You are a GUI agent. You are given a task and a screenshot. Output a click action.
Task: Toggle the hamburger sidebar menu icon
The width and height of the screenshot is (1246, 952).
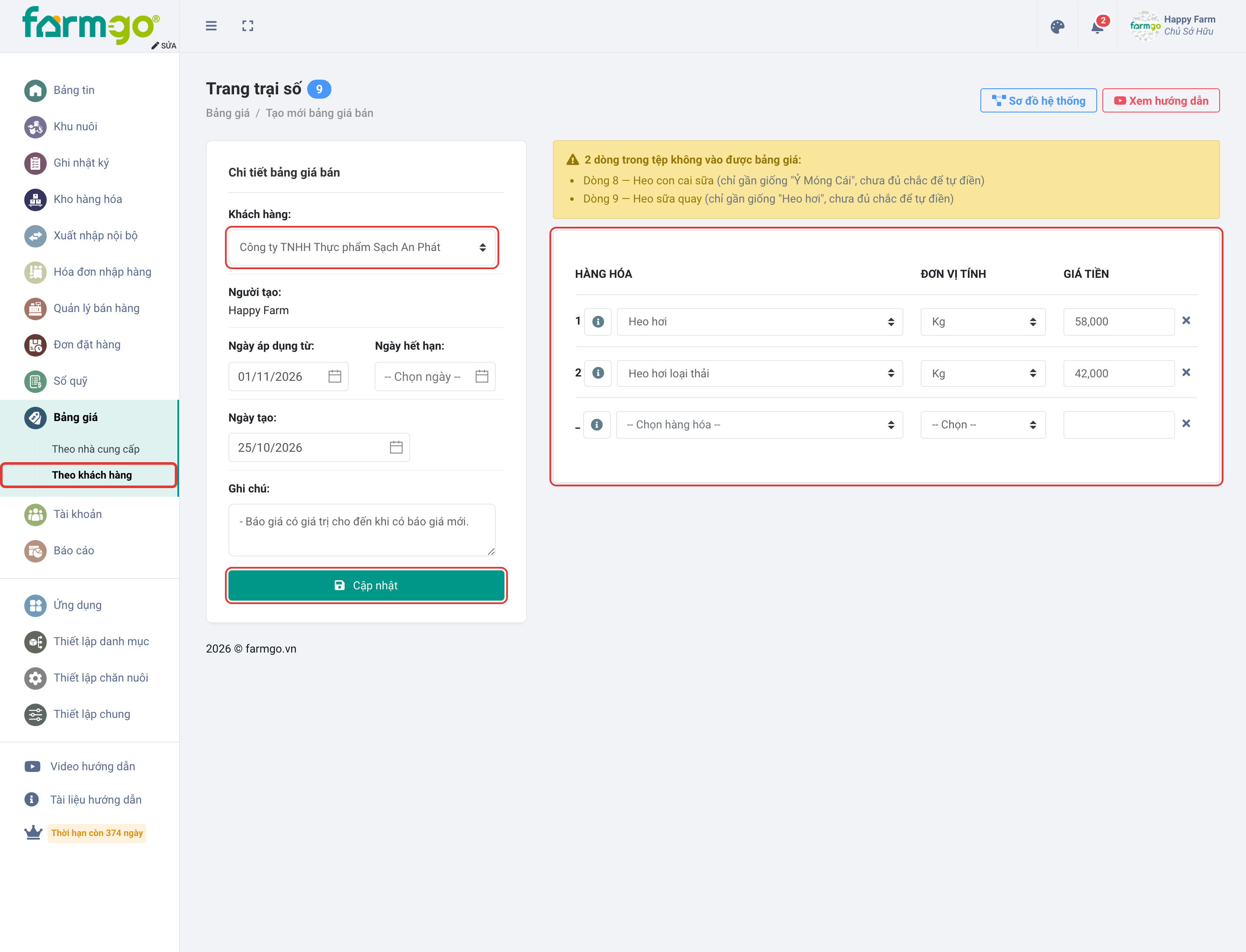211,26
